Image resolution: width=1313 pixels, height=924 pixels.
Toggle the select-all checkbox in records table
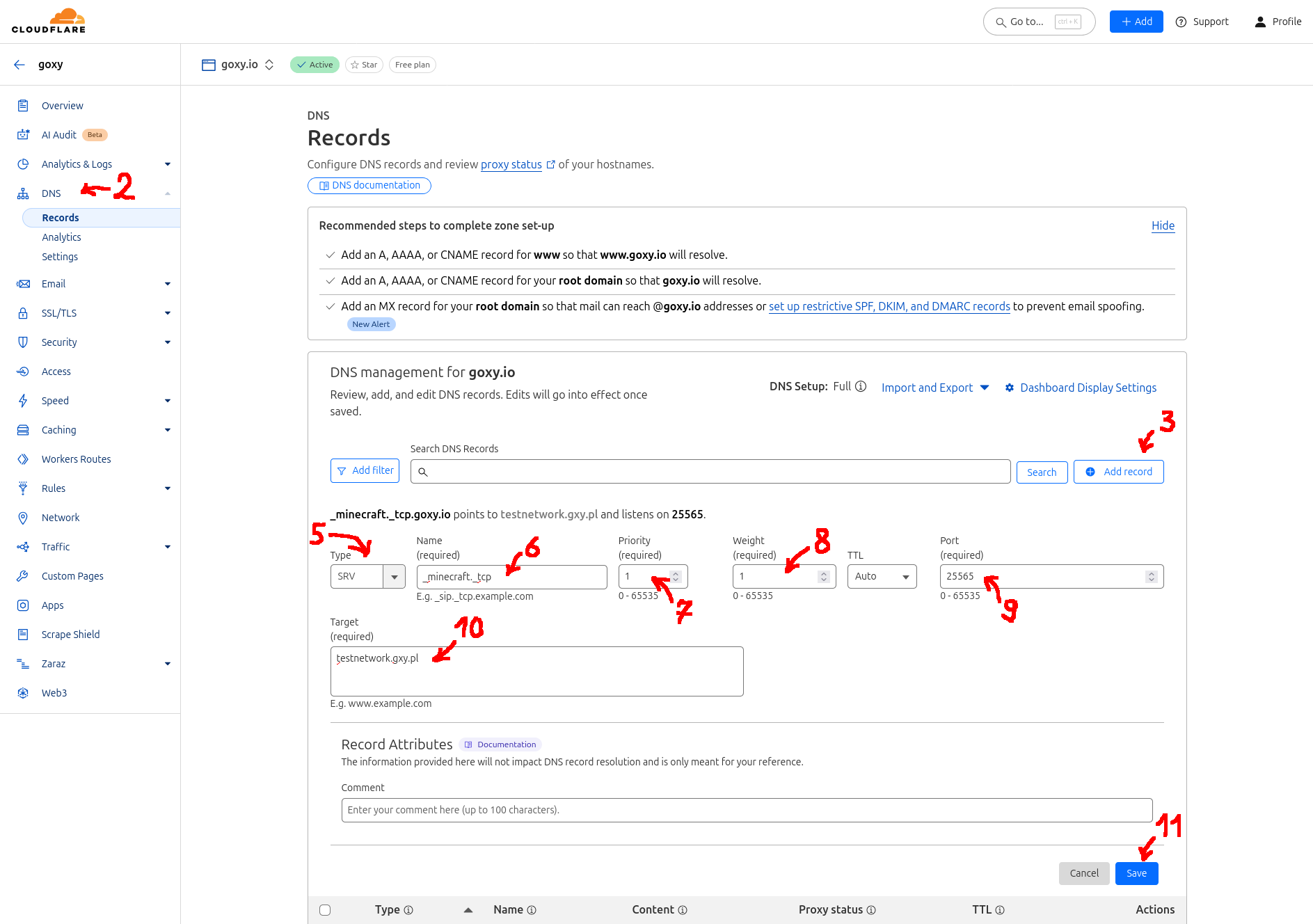(x=325, y=909)
